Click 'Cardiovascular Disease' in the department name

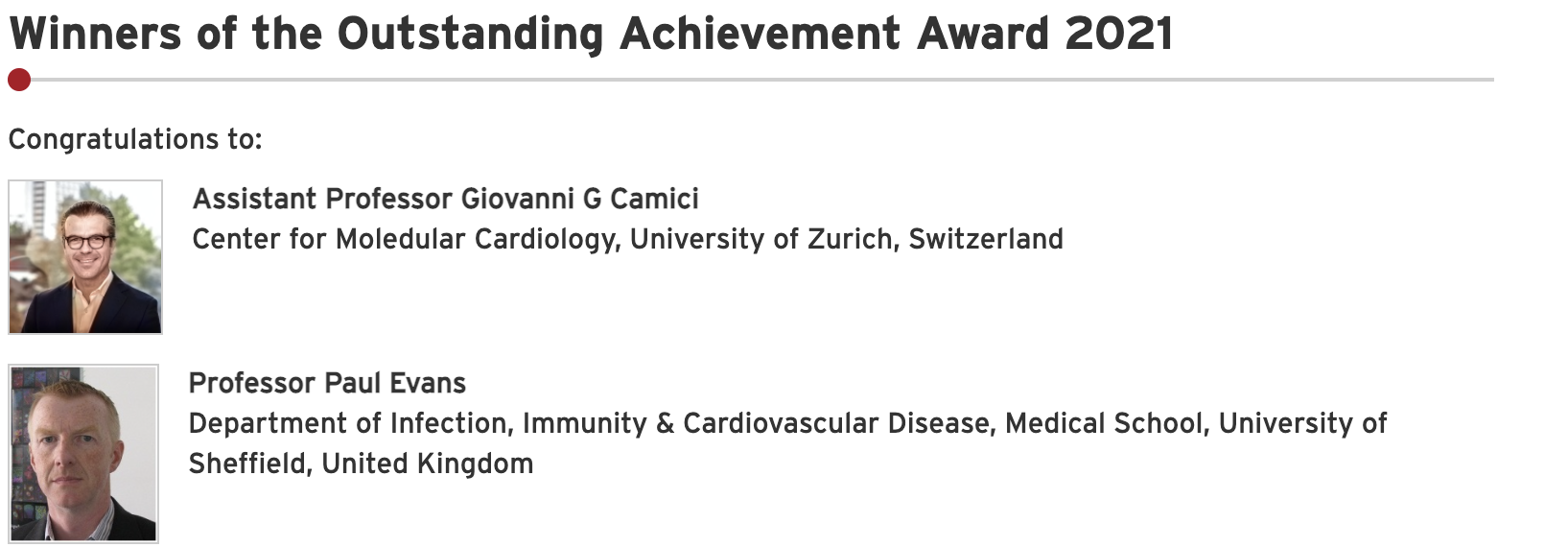point(838,423)
